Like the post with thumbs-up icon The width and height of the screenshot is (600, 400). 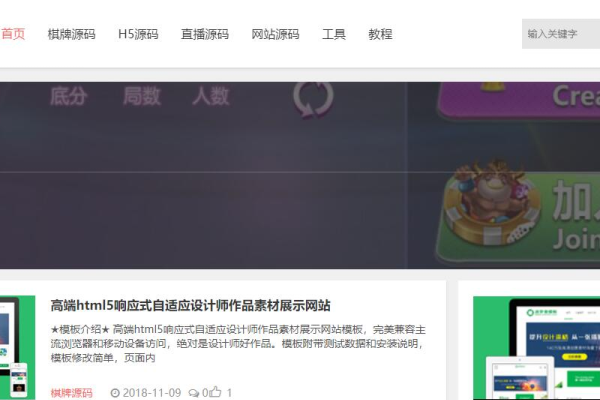[215, 392]
